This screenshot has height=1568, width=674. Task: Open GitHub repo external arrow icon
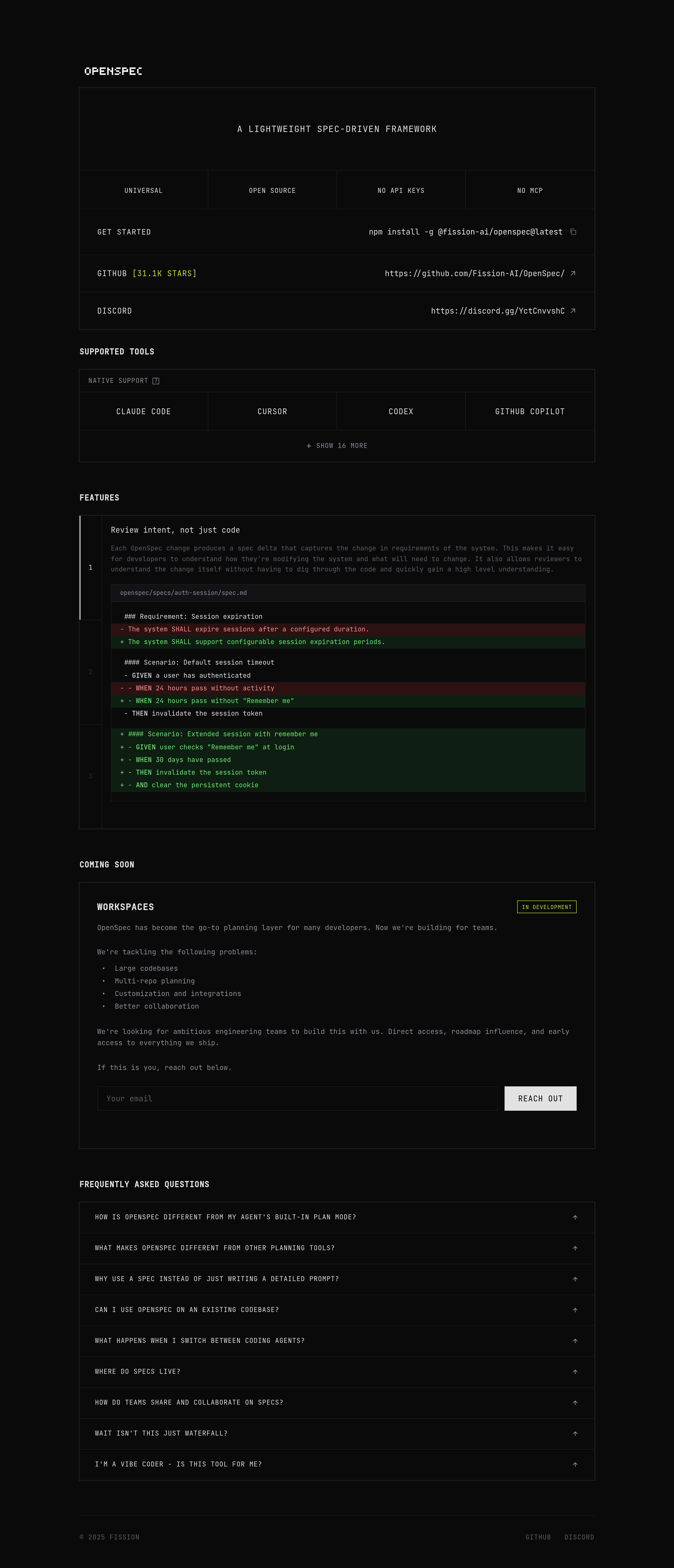[572, 273]
